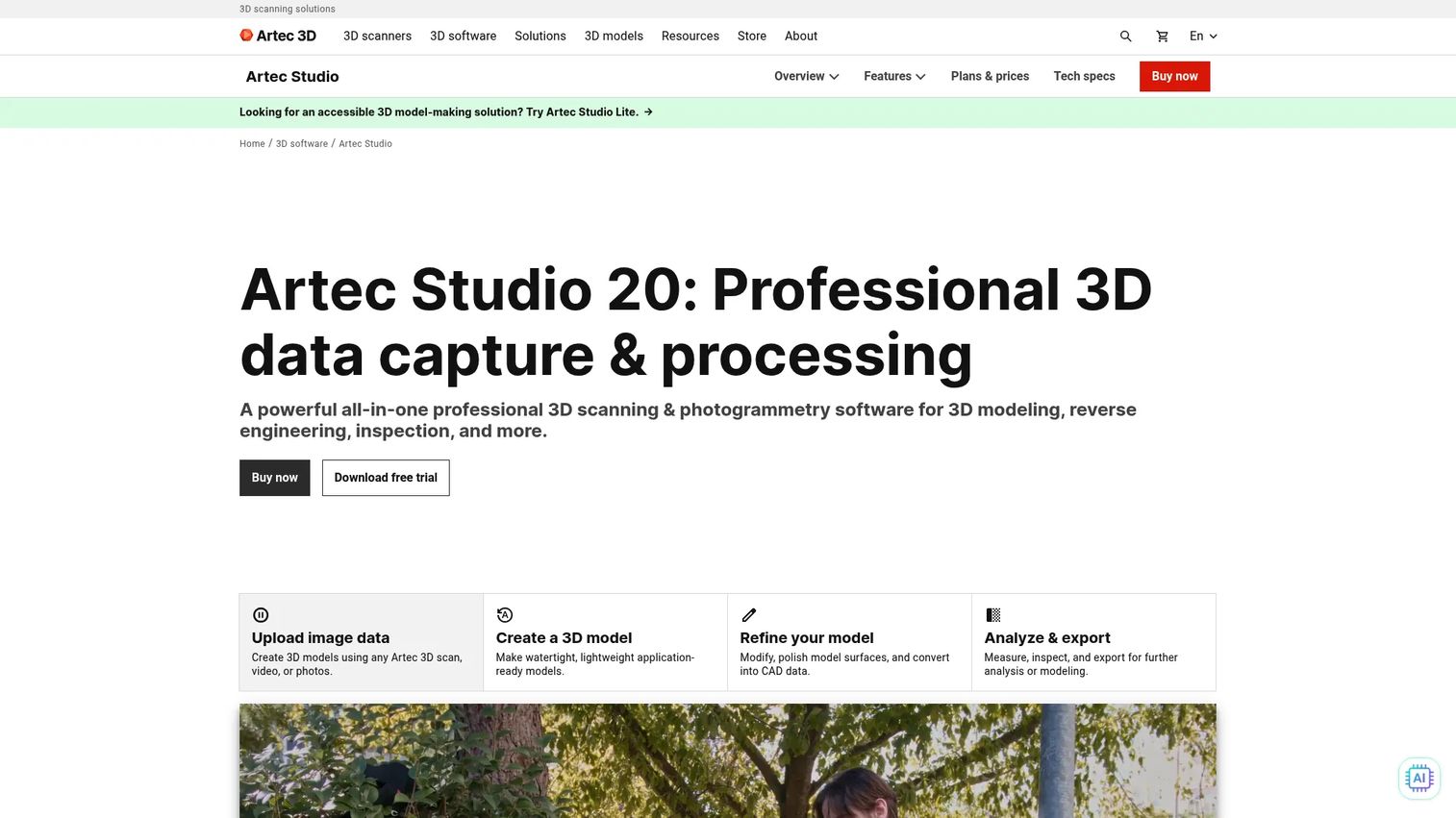
Task: Select the Create a 3D model tab
Action: pos(606,642)
